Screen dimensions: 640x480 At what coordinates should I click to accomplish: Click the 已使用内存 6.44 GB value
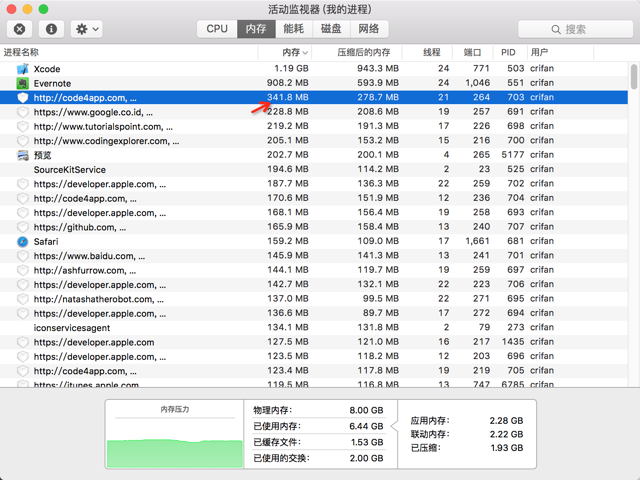click(x=366, y=426)
